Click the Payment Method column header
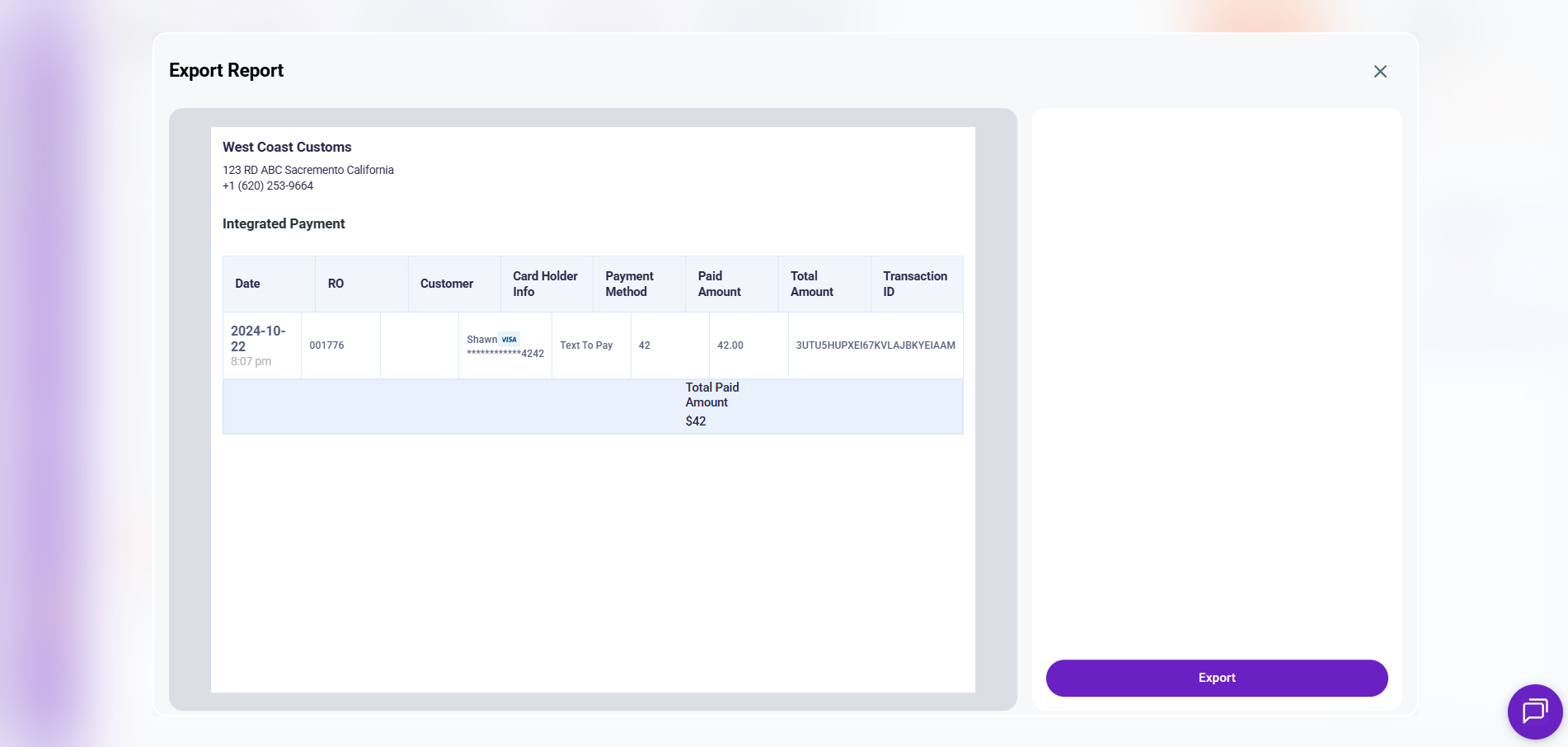 pyautogui.click(x=629, y=284)
